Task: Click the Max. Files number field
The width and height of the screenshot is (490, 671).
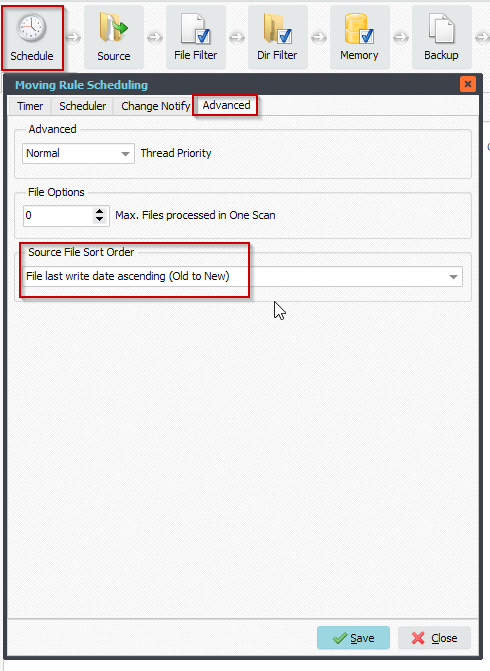Action: (58, 215)
